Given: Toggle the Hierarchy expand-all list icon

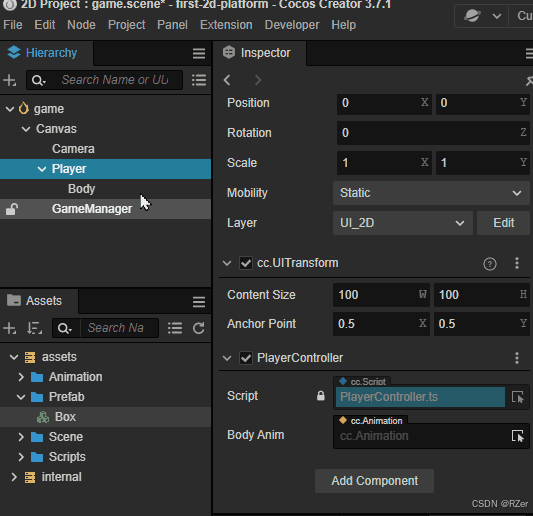Looking at the screenshot, I should coord(199,81).
